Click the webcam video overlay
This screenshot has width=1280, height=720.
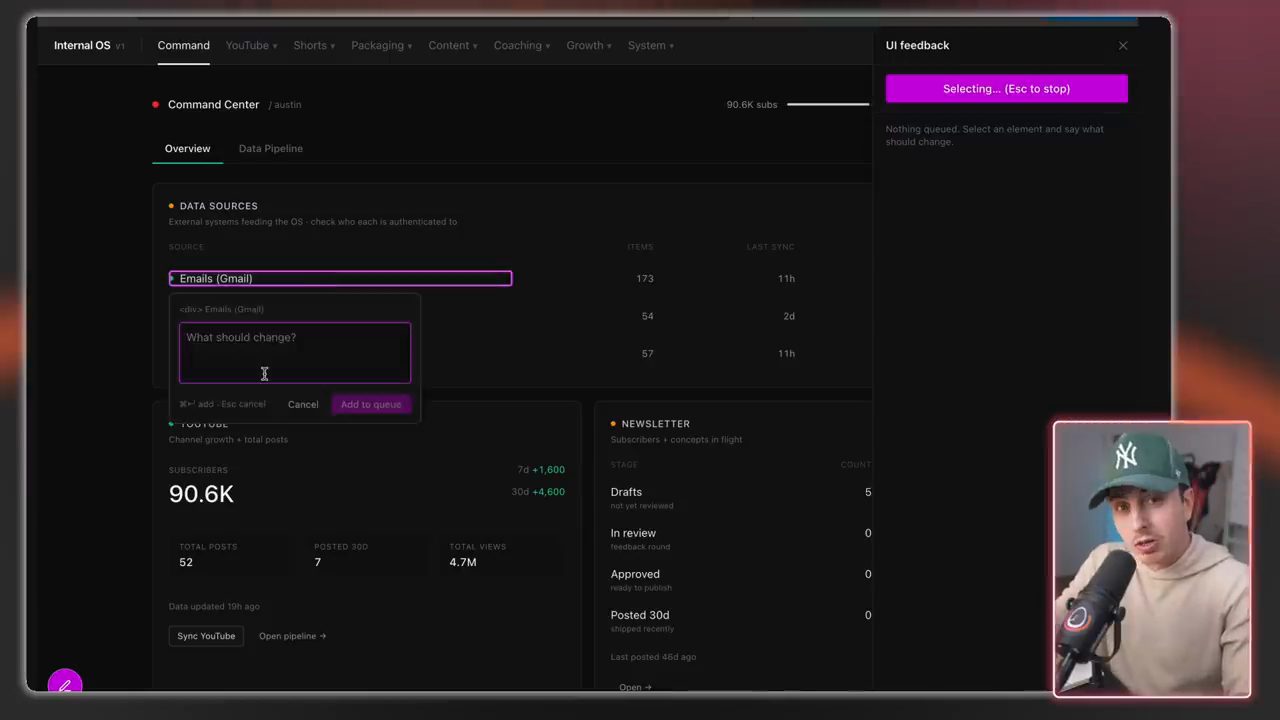point(1152,559)
